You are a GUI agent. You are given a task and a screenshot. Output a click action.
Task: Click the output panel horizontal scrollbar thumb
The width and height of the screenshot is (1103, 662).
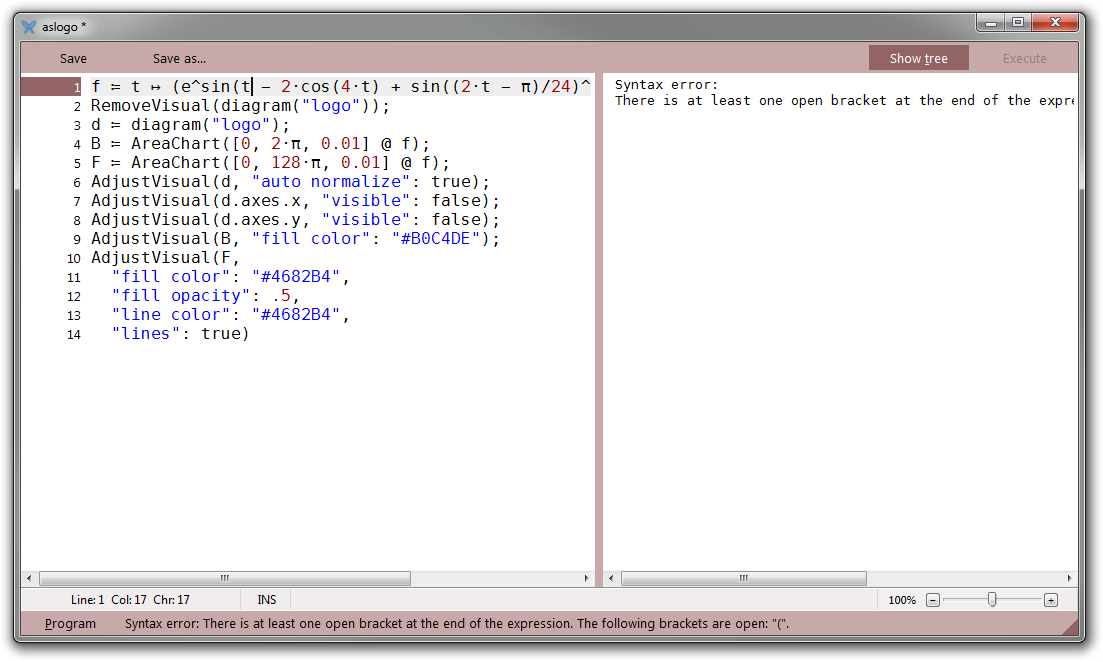(743, 578)
